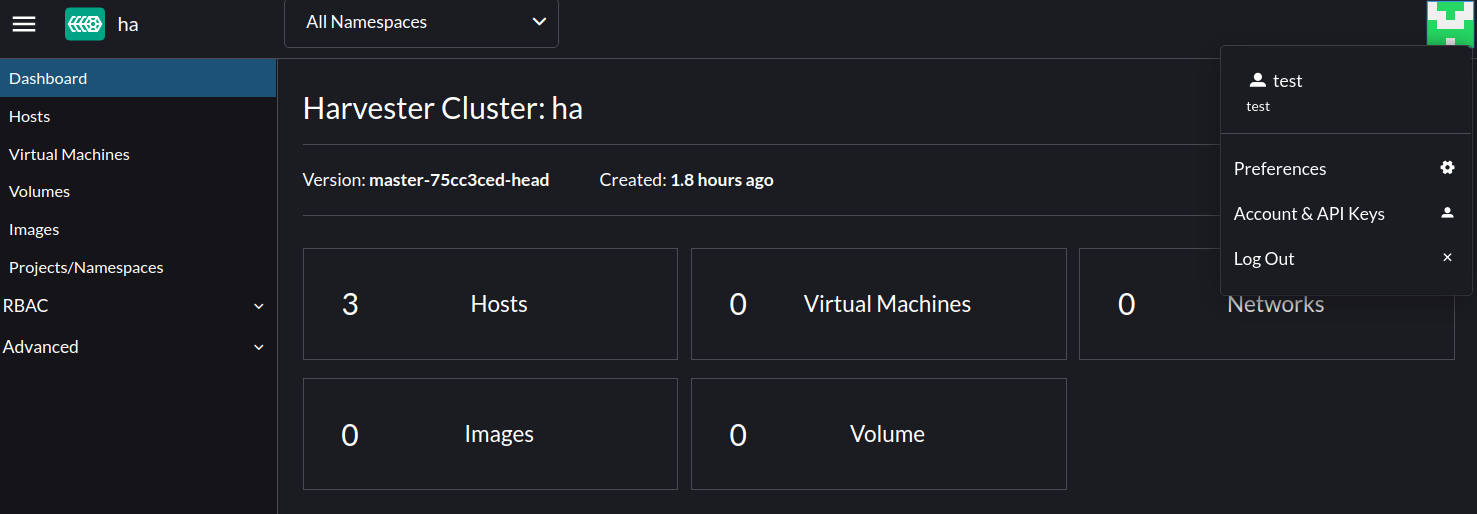The height and width of the screenshot is (514, 1477).
Task: Click the green Harvester cluster logo
Action: [x=85, y=24]
